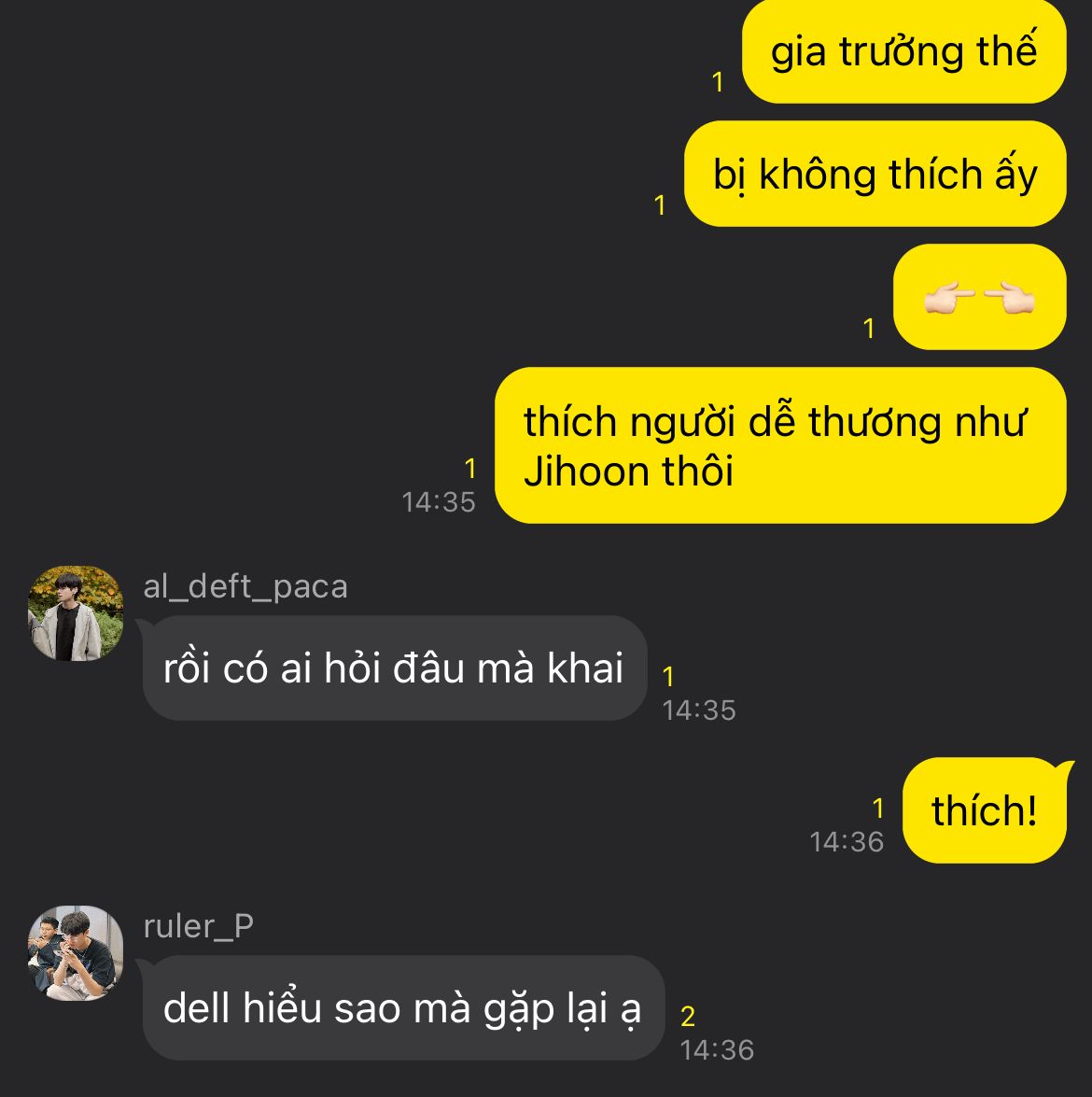Tap the 14:35 timestamp beside the Jihoon message
This screenshot has width=1092, height=1097.
point(439,502)
